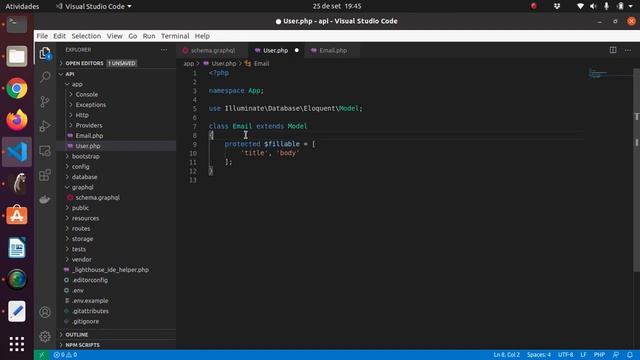Open the feedback icon in status bar

pyautogui.click(x=616, y=355)
